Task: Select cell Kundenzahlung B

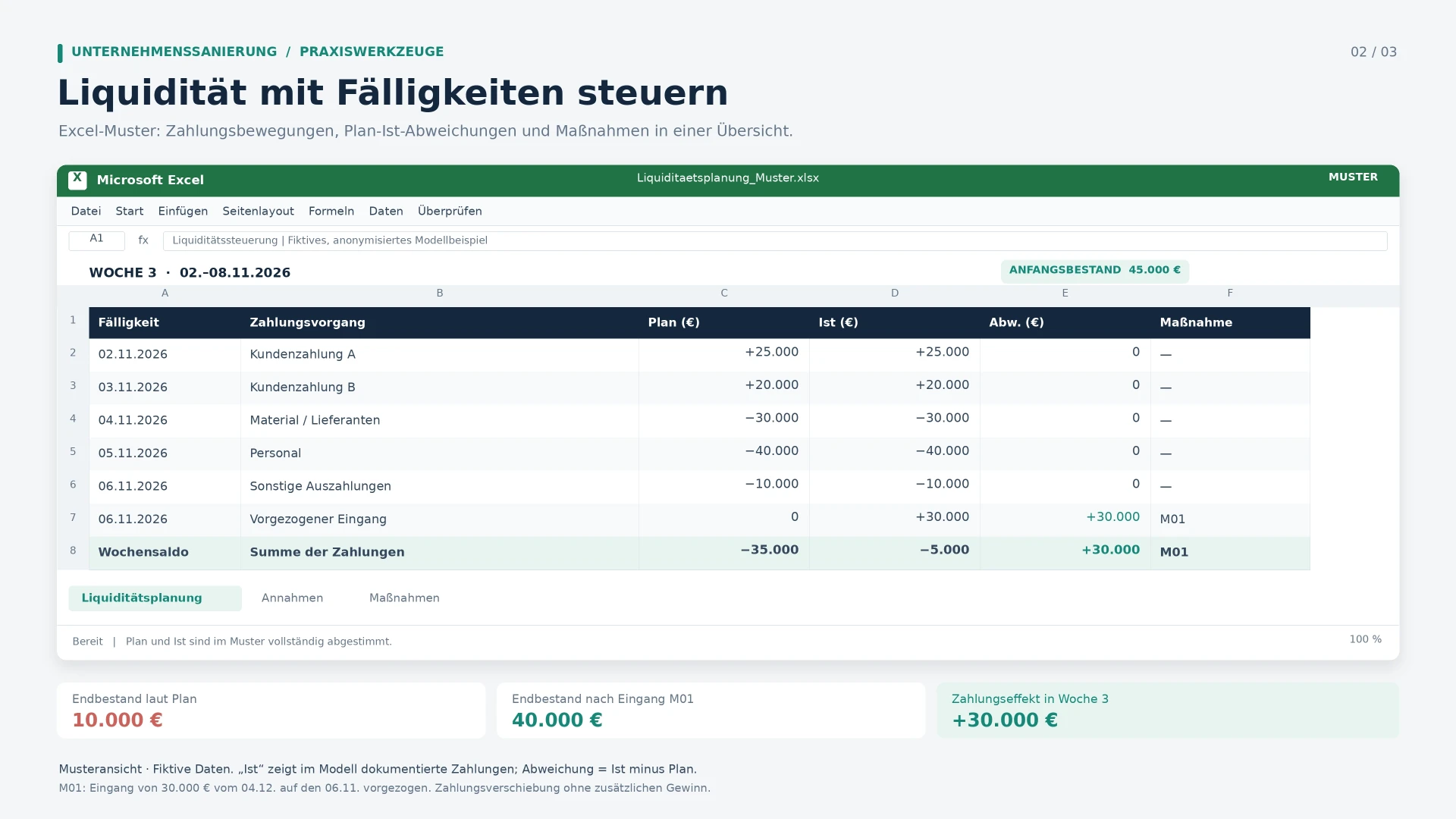Action: pos(440,387)
